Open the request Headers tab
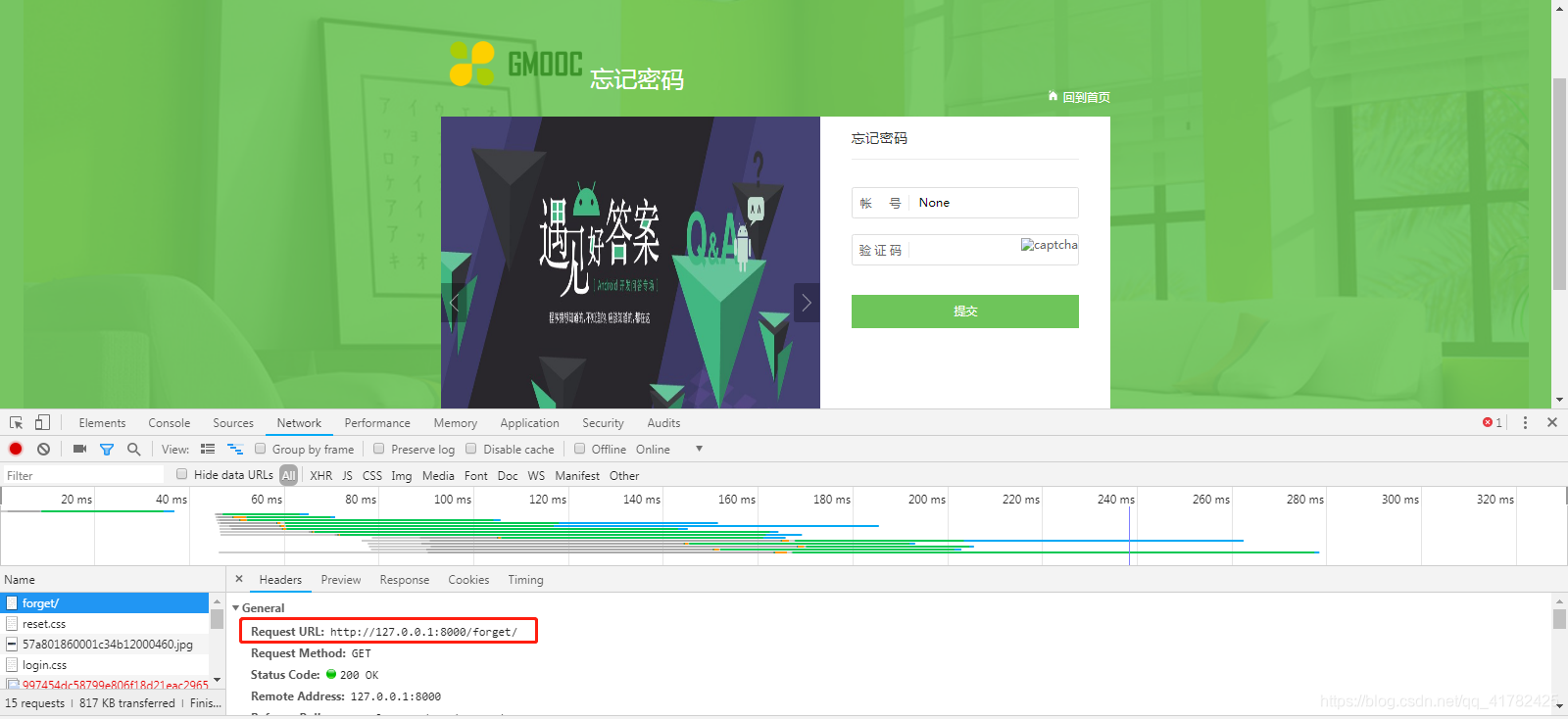1568x719 pixels. [280, 580]
